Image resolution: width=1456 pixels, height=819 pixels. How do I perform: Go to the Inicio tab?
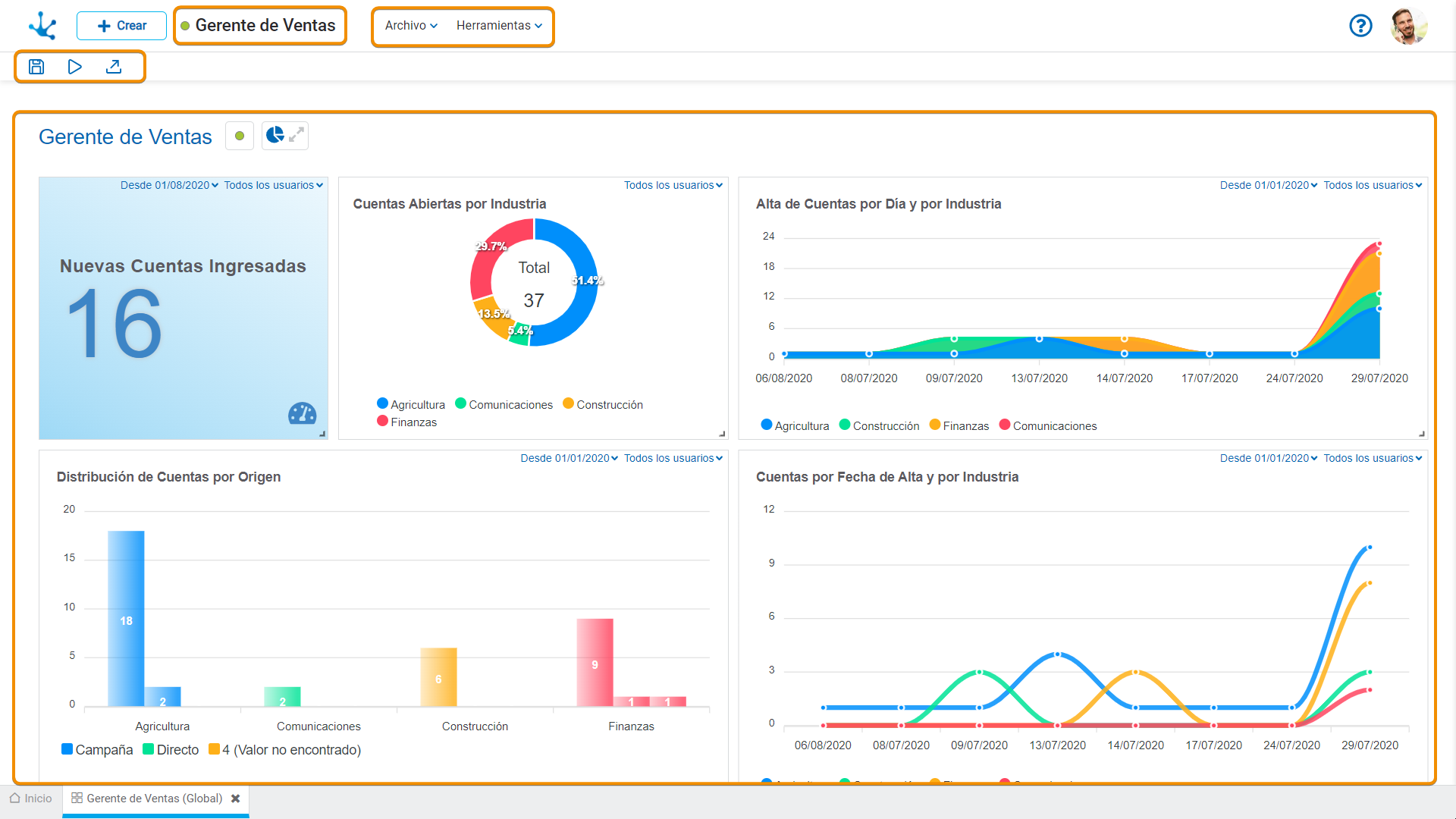click(31, 799)
